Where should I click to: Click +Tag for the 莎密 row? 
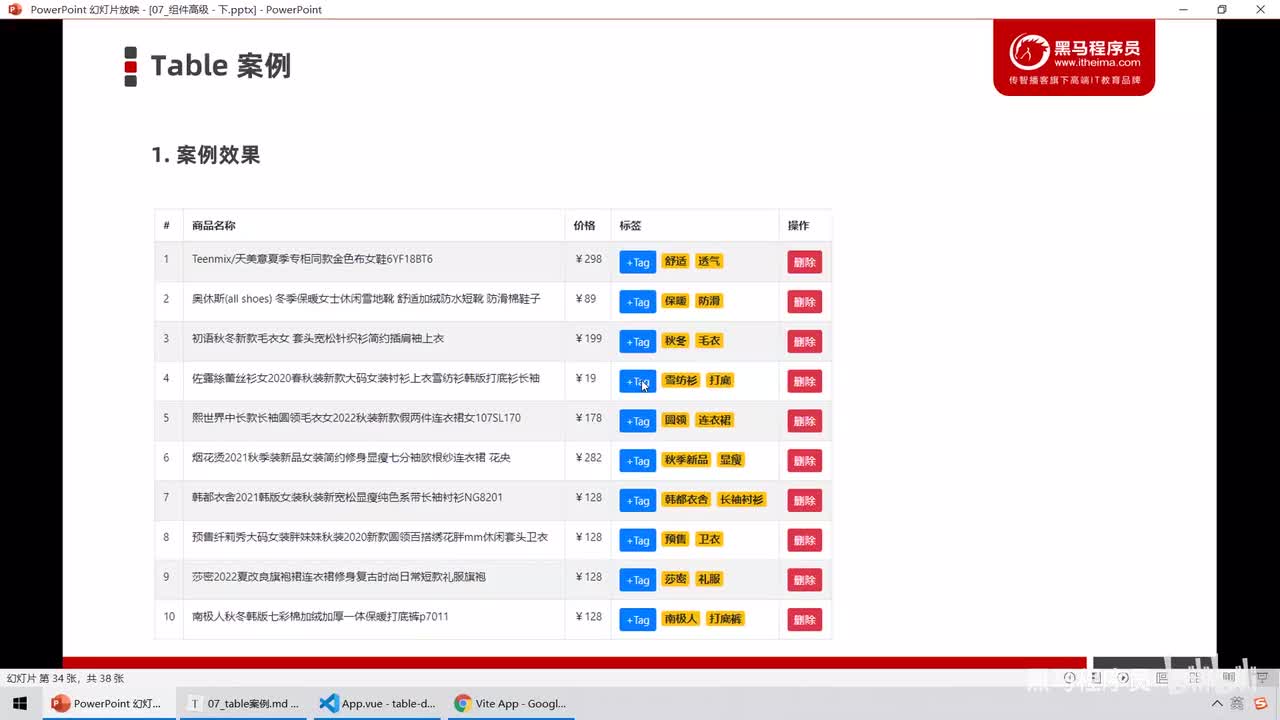tap(637, 580)
